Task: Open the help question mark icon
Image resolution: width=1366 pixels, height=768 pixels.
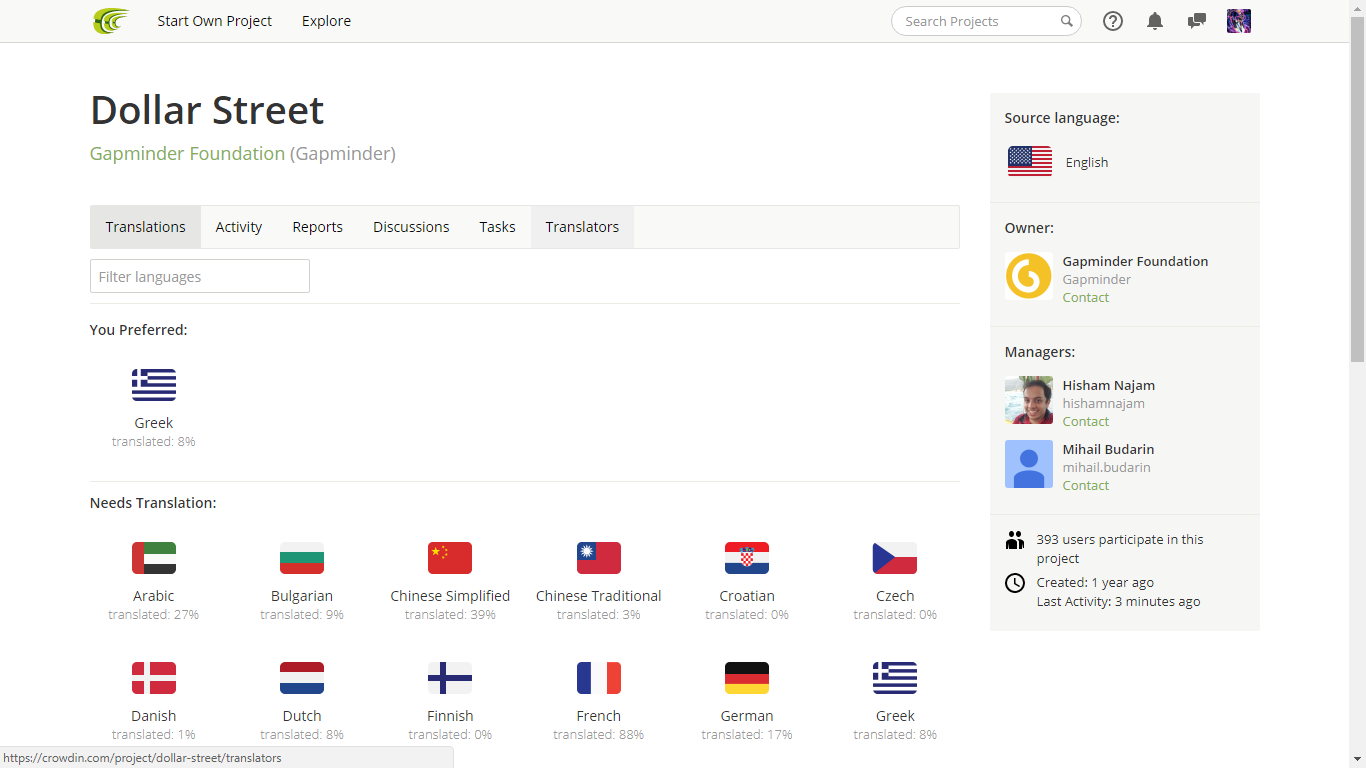Action: [1113, 21]
